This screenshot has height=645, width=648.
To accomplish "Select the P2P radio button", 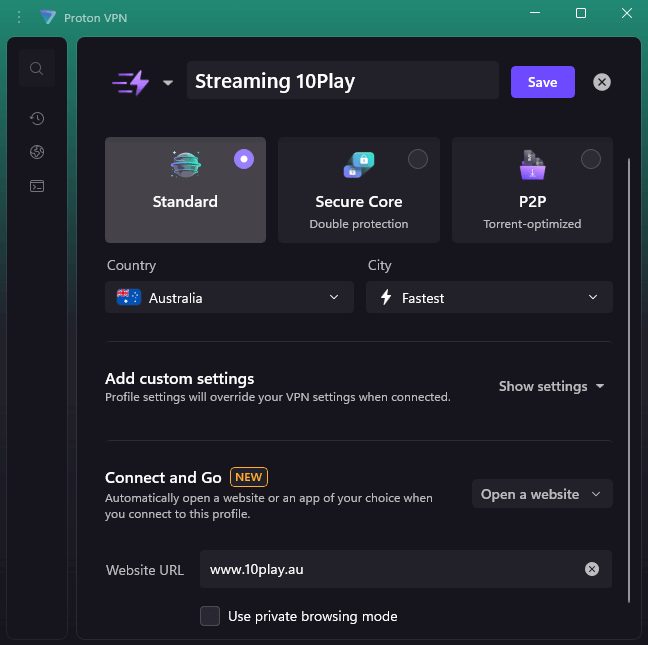I will click(591, 159).
